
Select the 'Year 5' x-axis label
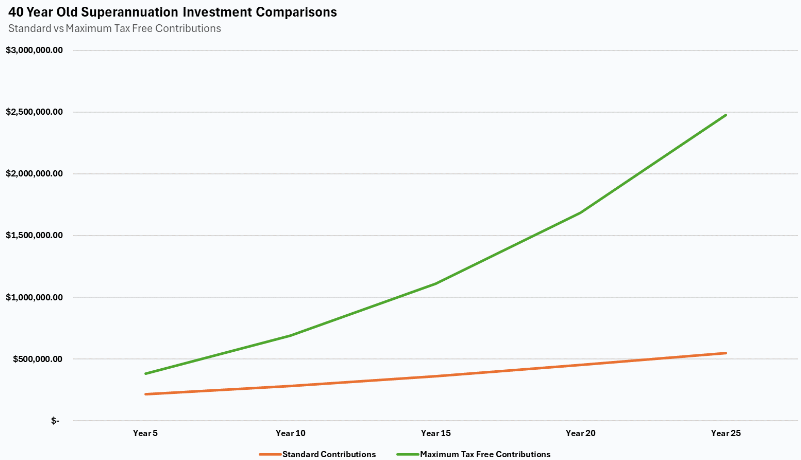coord(145,433)
